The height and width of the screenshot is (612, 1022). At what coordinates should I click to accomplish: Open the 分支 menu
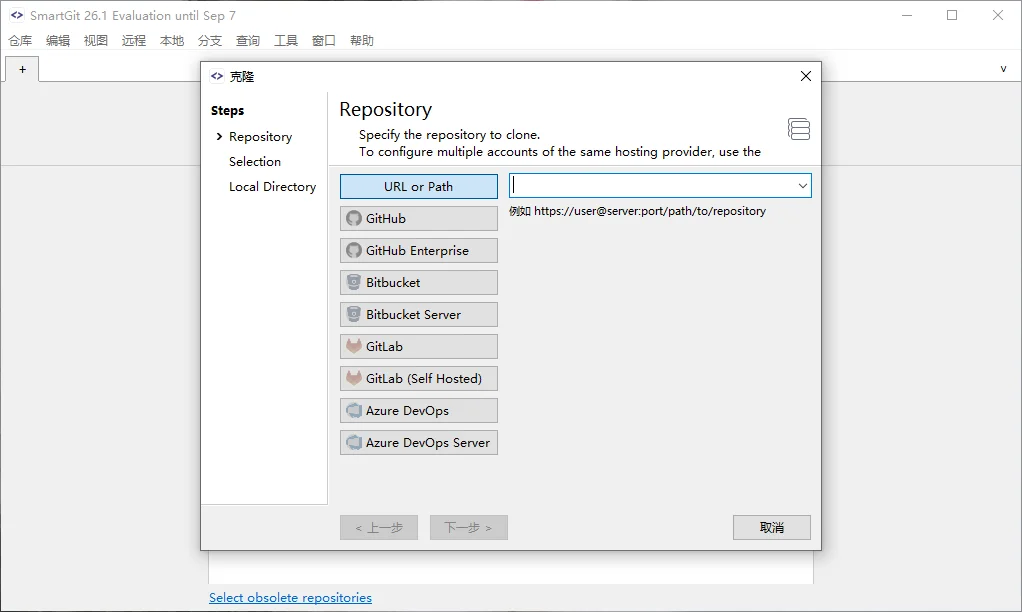click(x=210, y=40)
